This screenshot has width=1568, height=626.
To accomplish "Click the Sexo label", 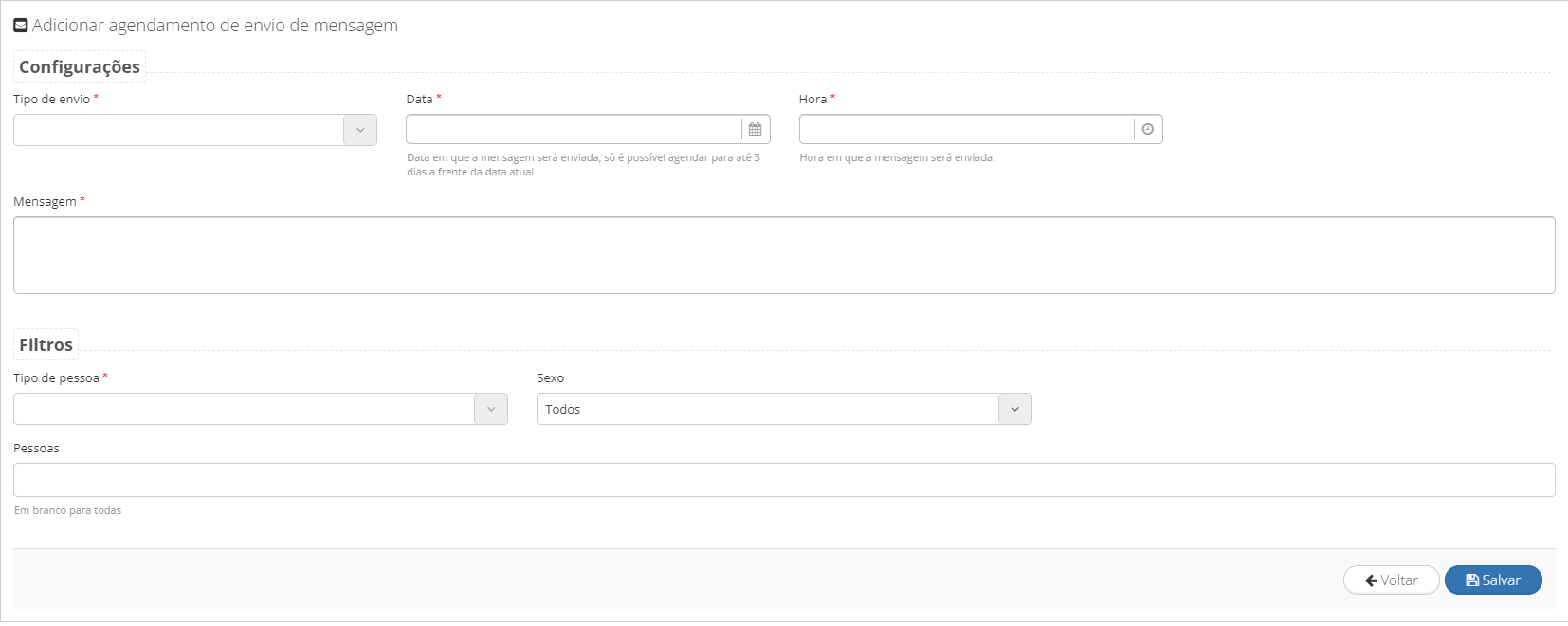I will point(550,377).
